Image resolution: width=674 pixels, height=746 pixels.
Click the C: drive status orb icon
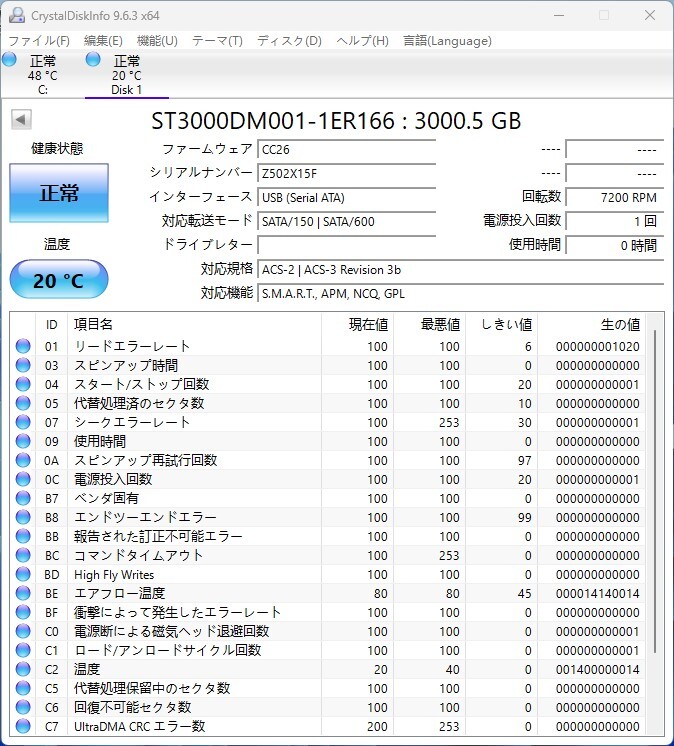pyautogui.click(x=9, y=60)
